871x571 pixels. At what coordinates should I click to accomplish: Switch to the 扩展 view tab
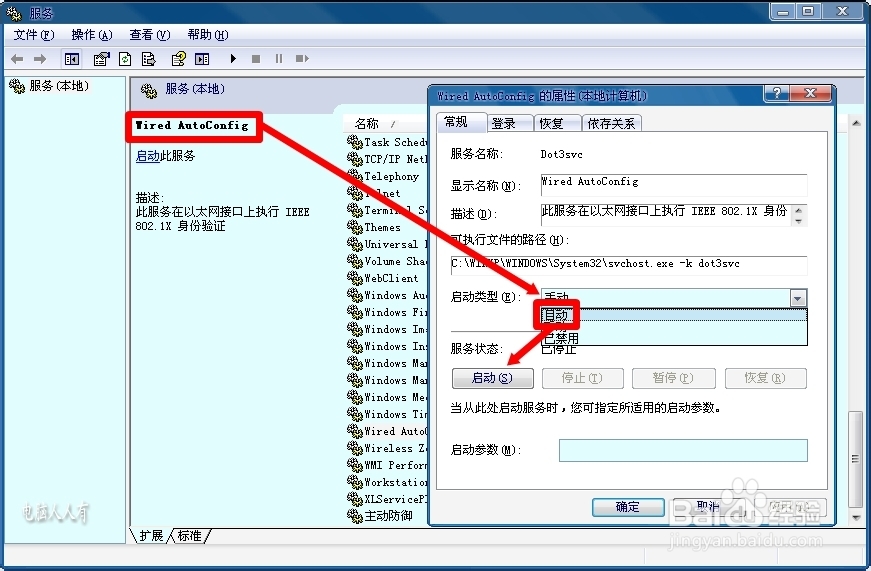tap(151, 535)
